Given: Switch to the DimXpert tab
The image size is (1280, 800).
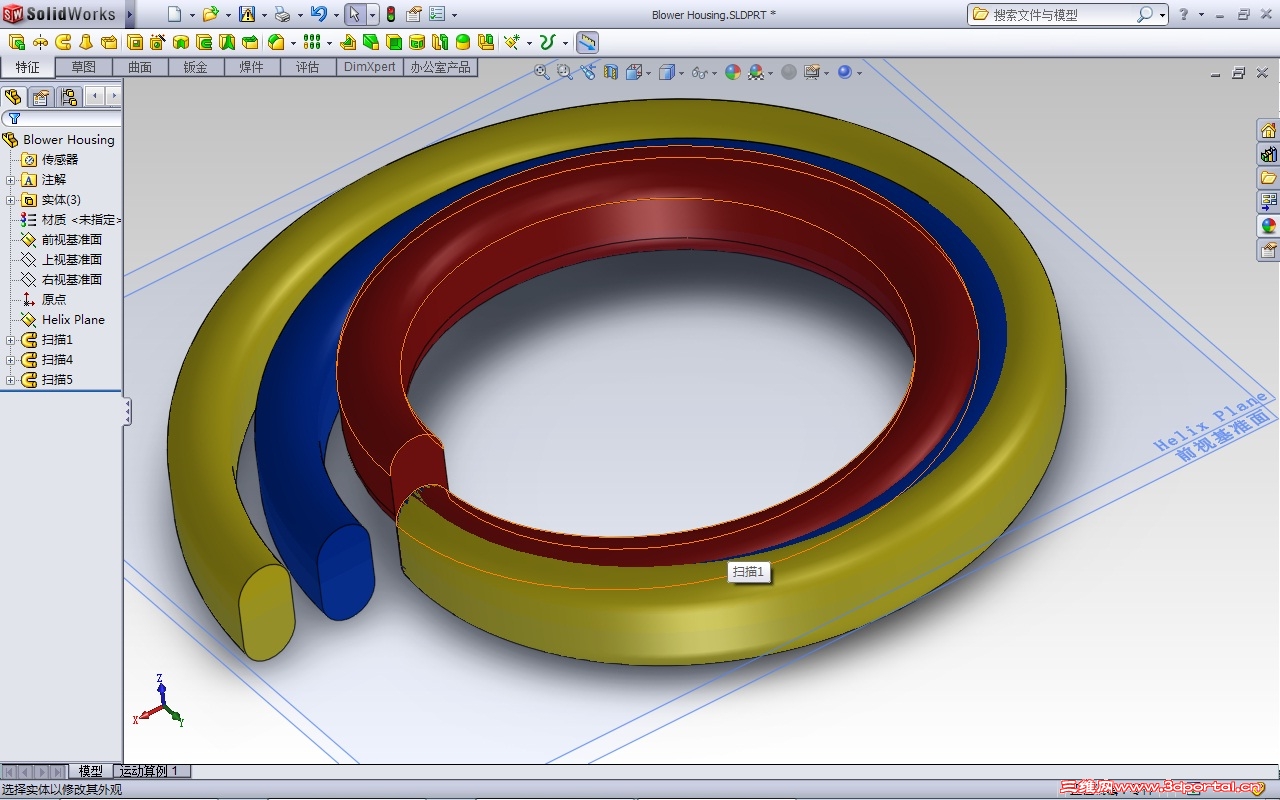Looking at the screenshot, I should point(370,67).
